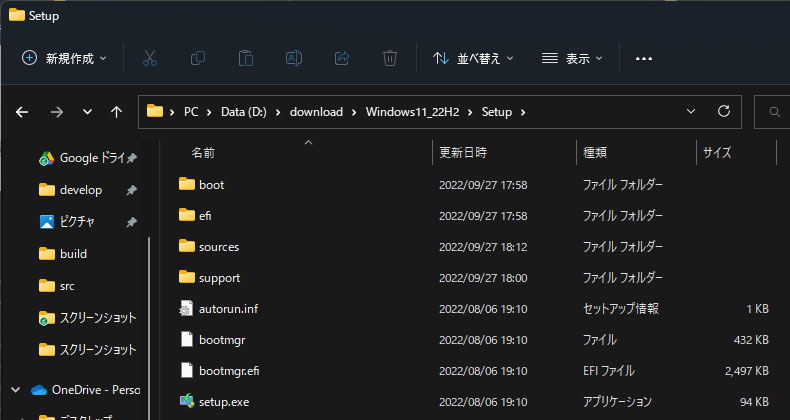Go forward with the right arrow

pyautogui.click(x=57, y=112)
